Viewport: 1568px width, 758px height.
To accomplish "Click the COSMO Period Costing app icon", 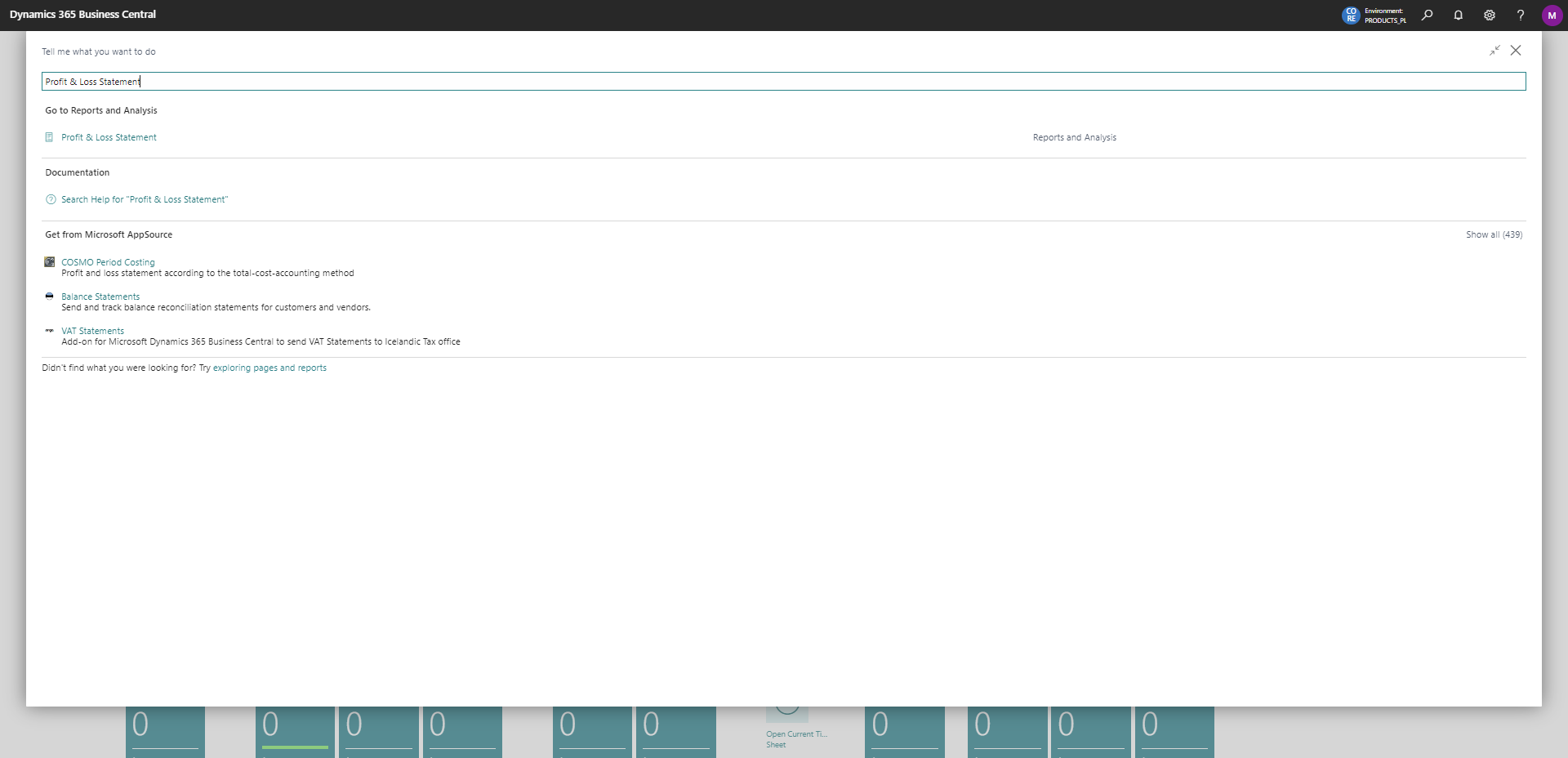I will [50, 262].
